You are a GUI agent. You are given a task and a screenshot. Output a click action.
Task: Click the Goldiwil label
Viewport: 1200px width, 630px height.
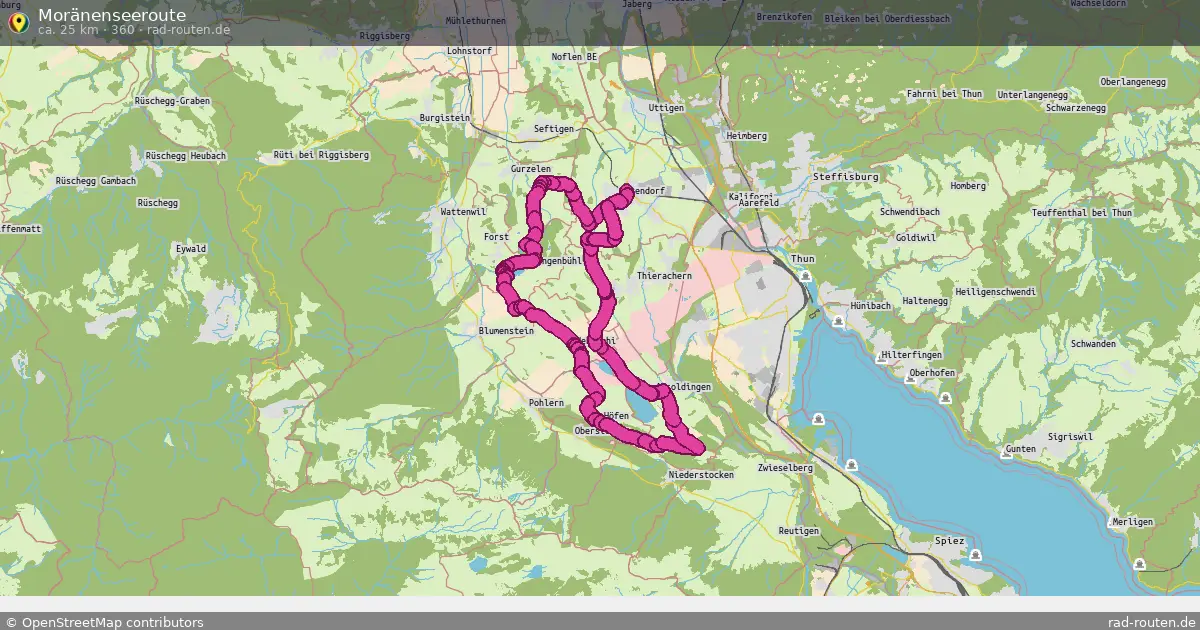916,238
